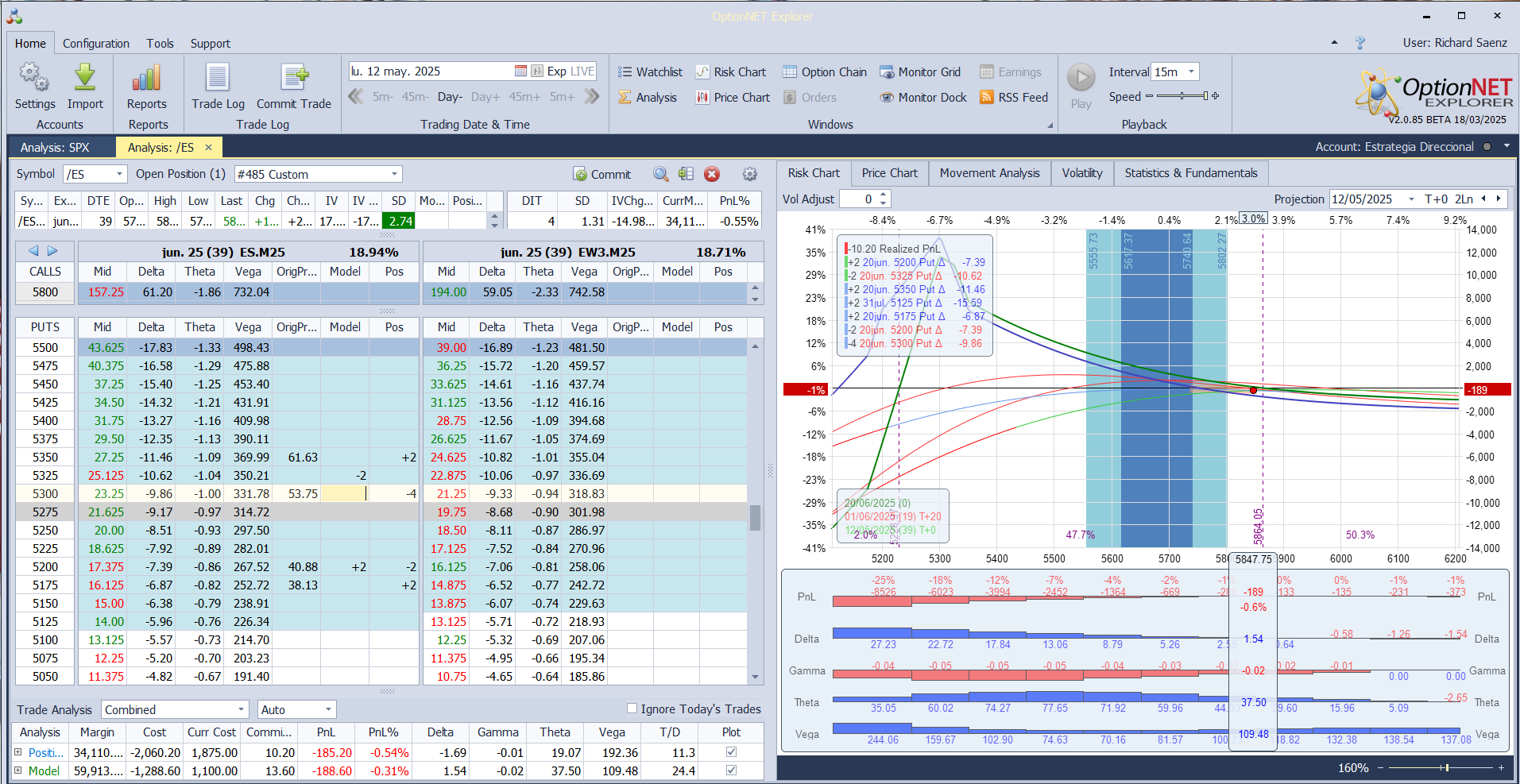Increase Vol Adjust with up arrow
The width and height of the screenshot is (1520, 784).
tap(884, 195)
